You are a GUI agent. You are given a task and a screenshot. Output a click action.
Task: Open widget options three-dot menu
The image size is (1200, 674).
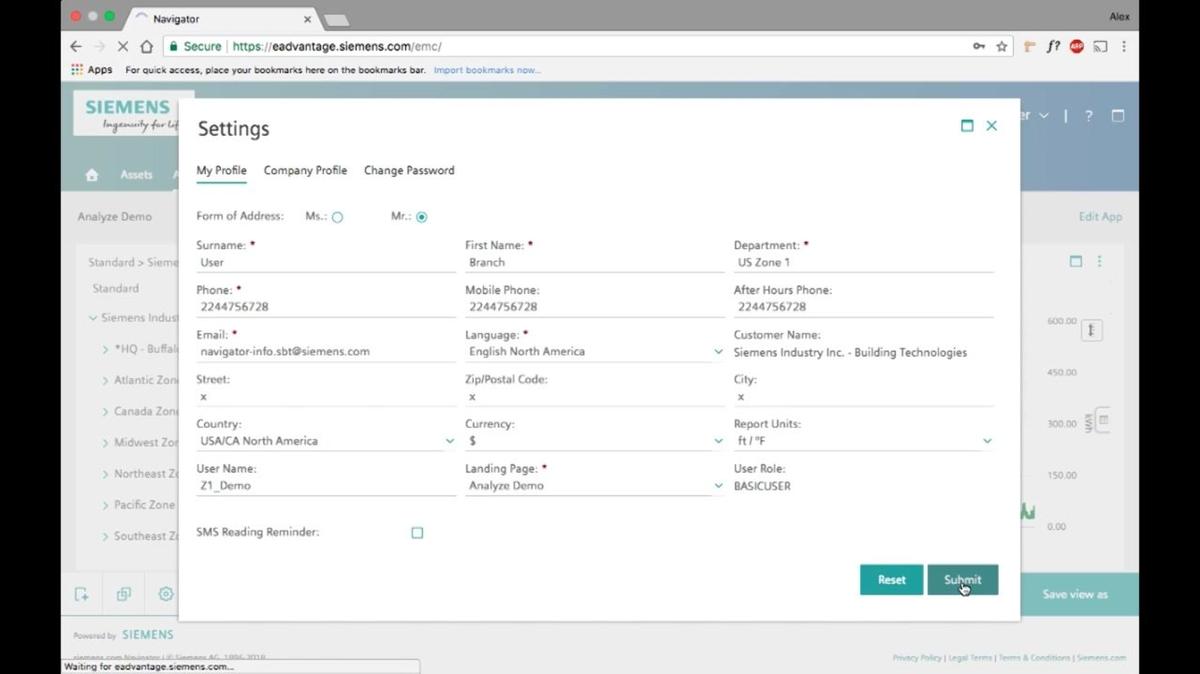point(1099,261)
